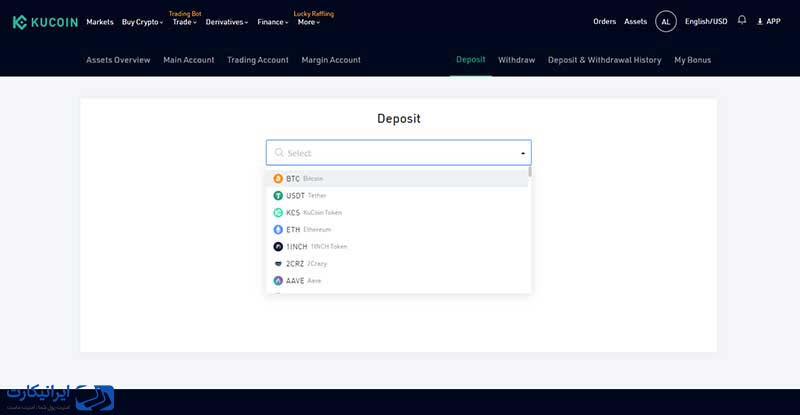Click into the Select coin search field
Screen dimensions: 800x415
398,153
